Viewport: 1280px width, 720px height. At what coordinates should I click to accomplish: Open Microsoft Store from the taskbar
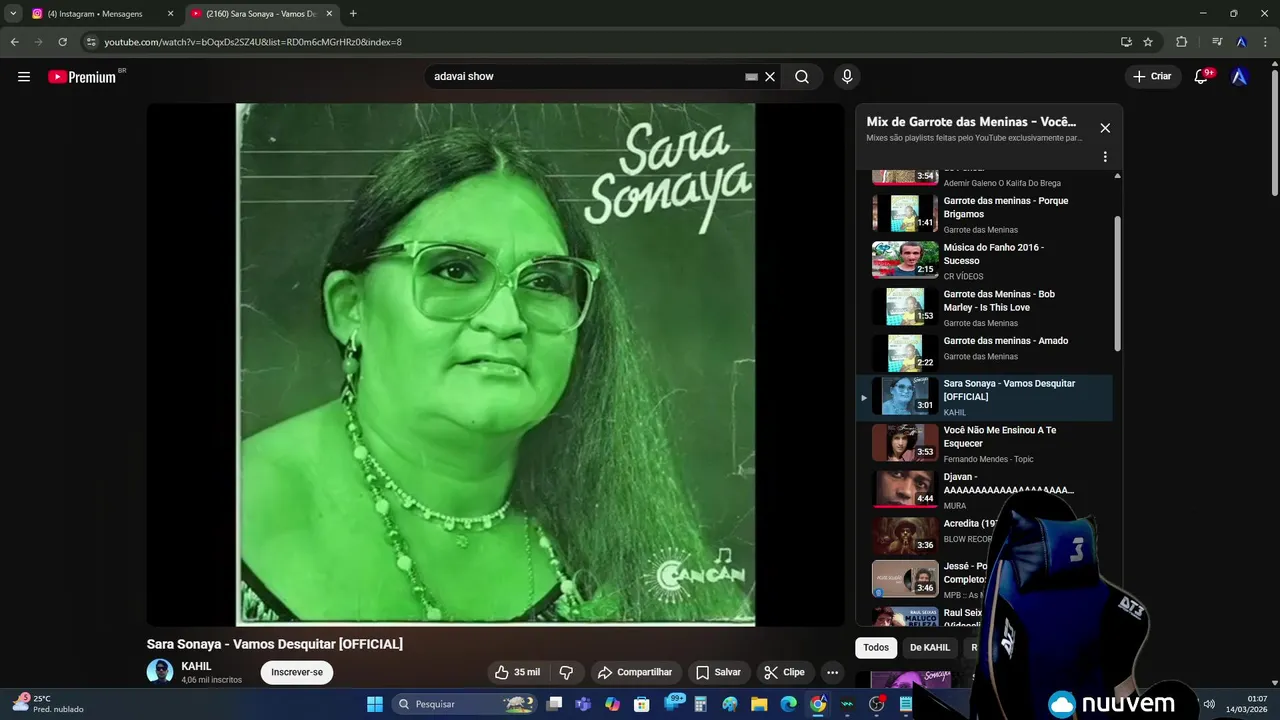[642, 704]
